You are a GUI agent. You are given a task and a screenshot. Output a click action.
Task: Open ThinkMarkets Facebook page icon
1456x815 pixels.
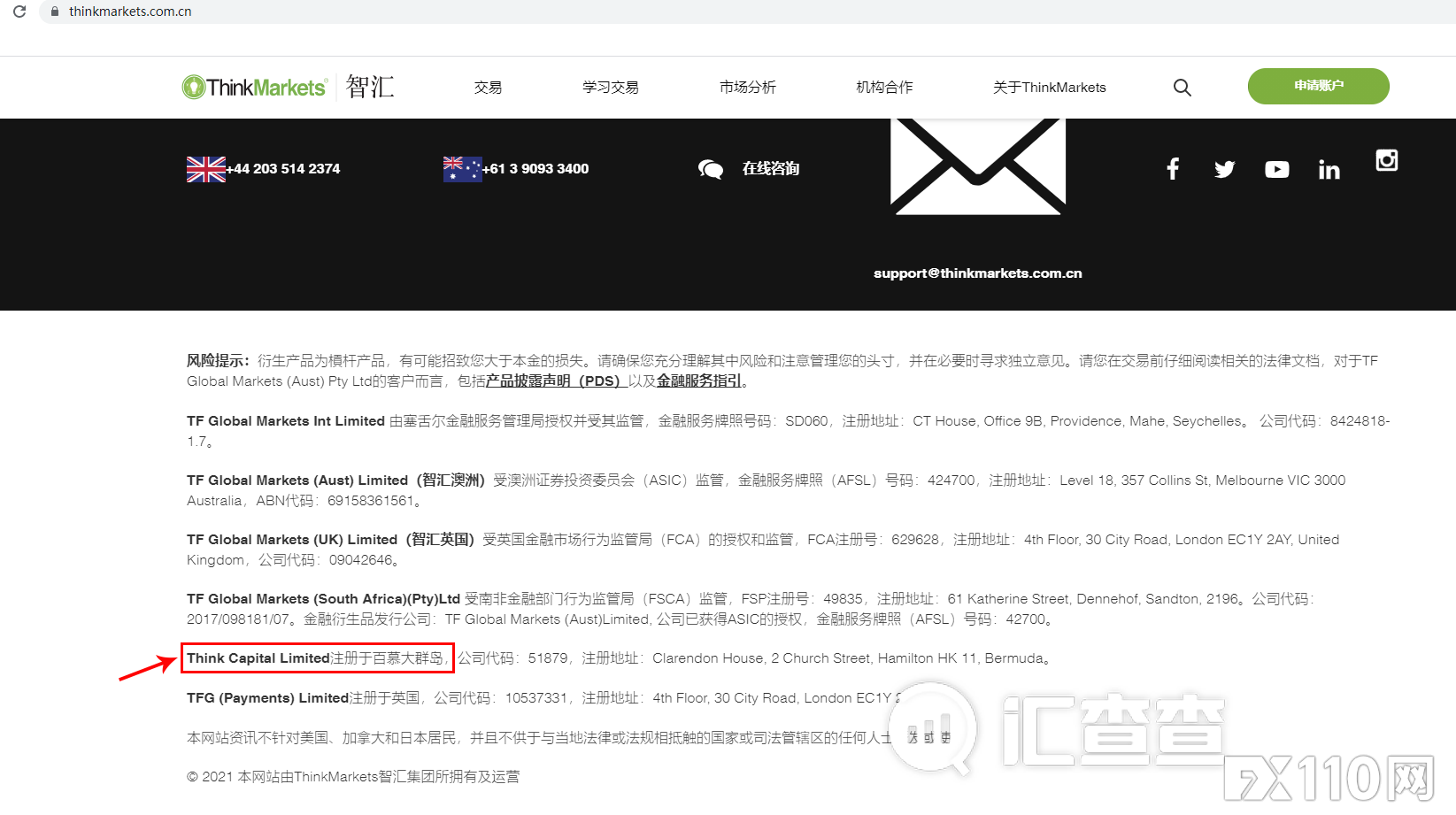tap(1172, 168)
